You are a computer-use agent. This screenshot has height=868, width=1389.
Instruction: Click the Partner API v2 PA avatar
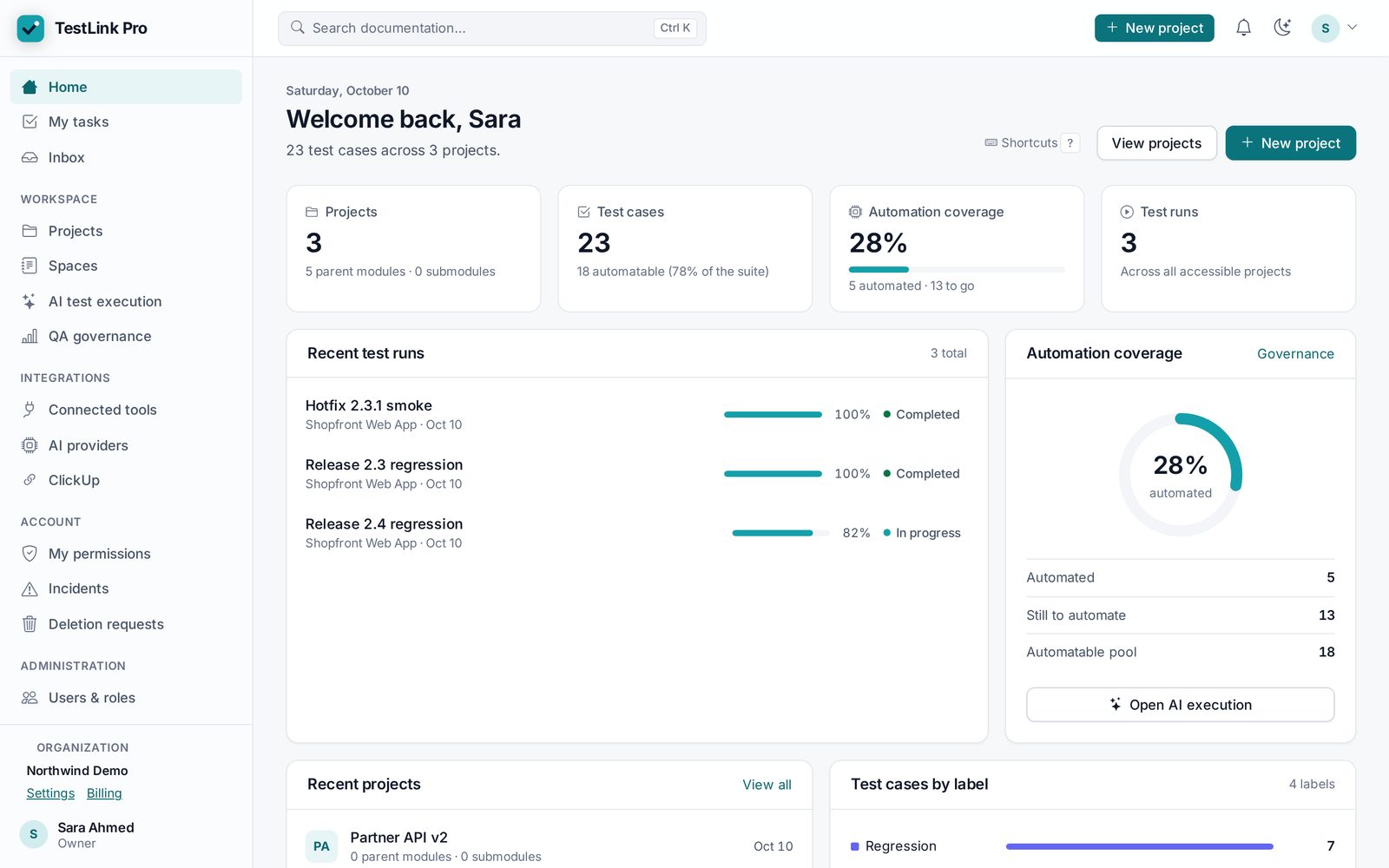tap(321, 846)
